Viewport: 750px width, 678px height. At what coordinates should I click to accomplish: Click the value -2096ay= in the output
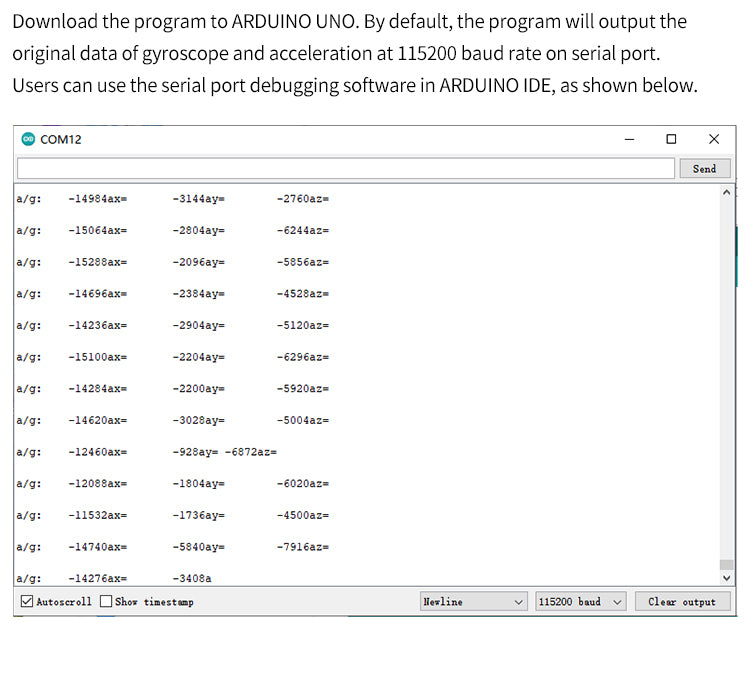tap(199, 262)
